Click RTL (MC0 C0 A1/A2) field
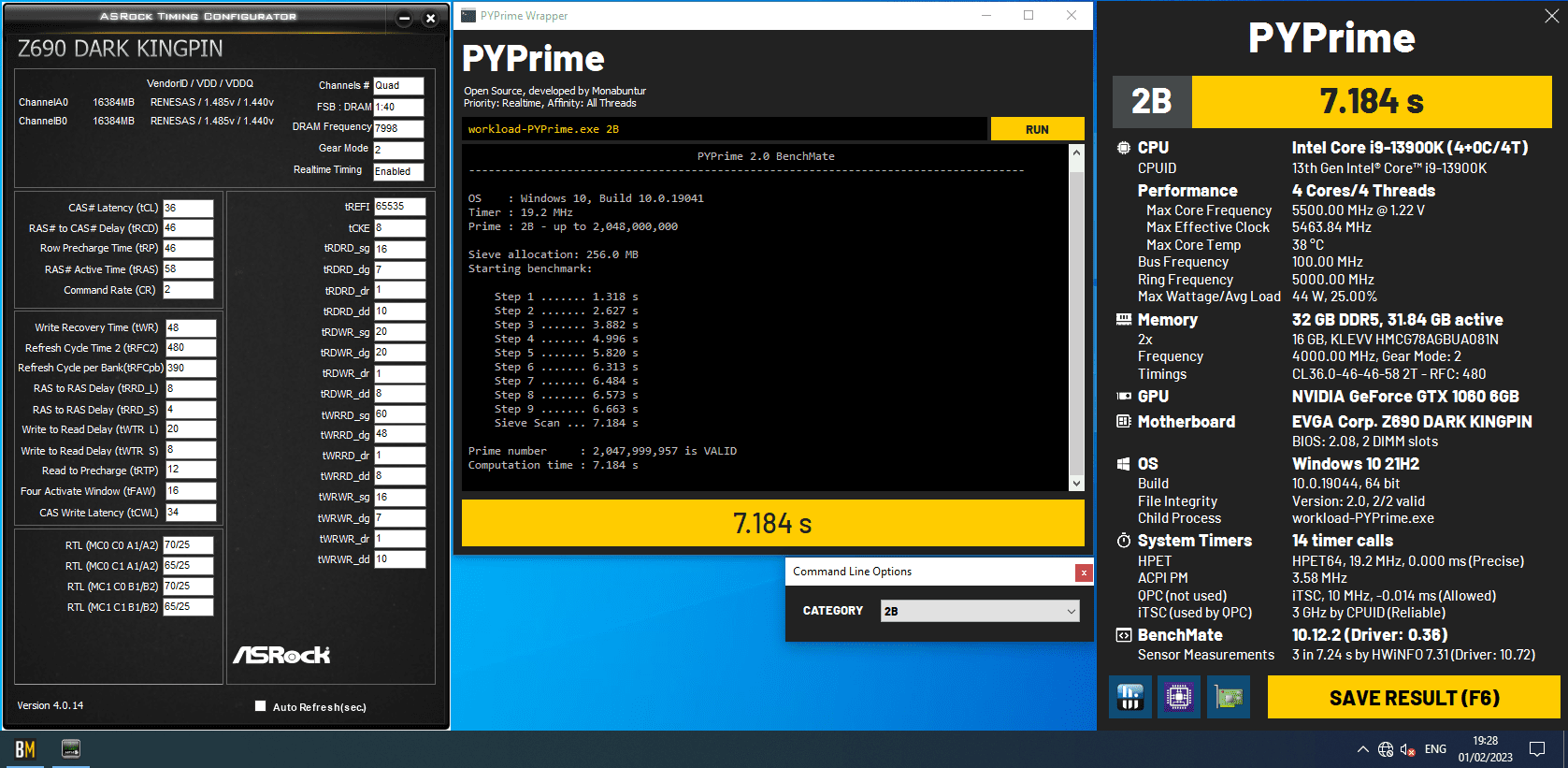 point(188,544)
